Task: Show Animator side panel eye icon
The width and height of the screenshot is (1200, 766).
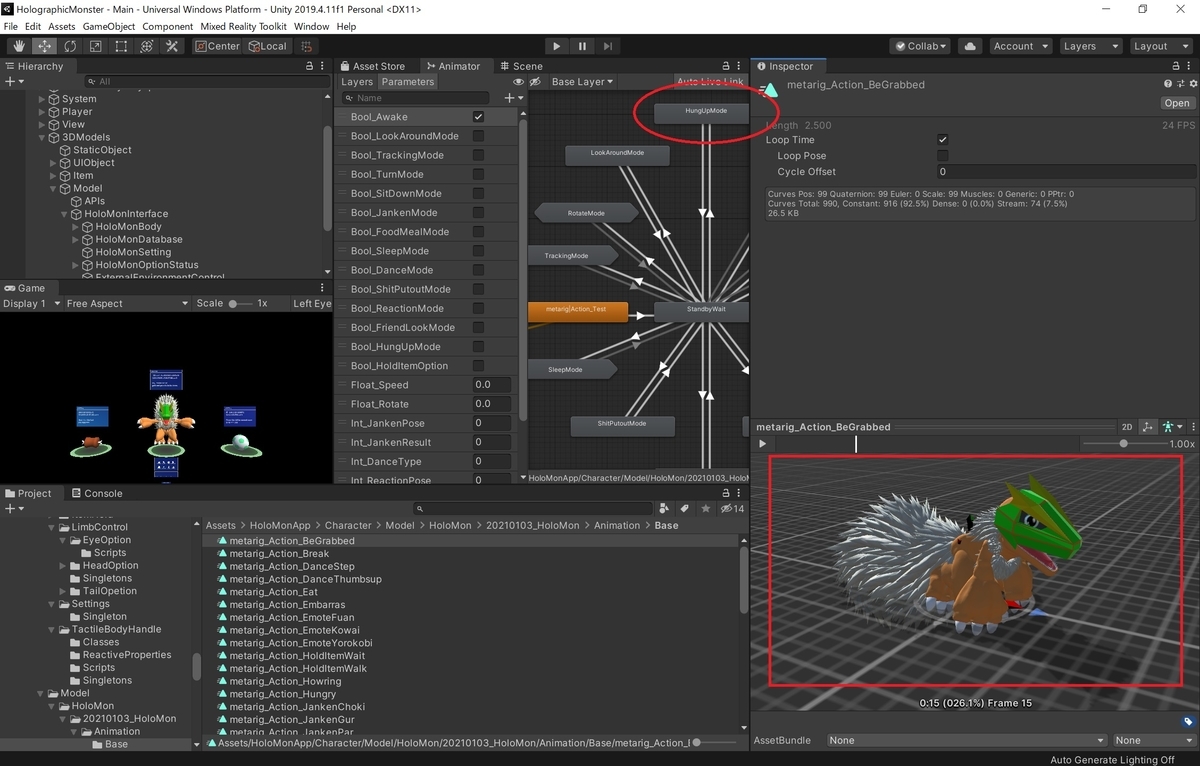Action: 519,82
